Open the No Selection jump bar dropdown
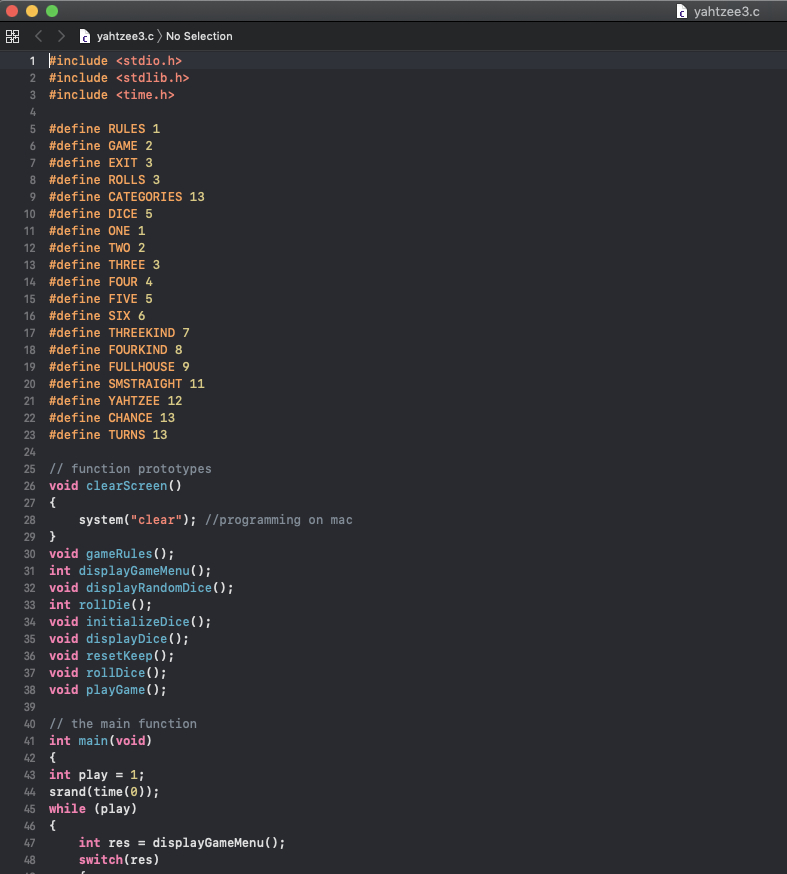This screenshot has width=787, height=874. click(x=199, y=36)
